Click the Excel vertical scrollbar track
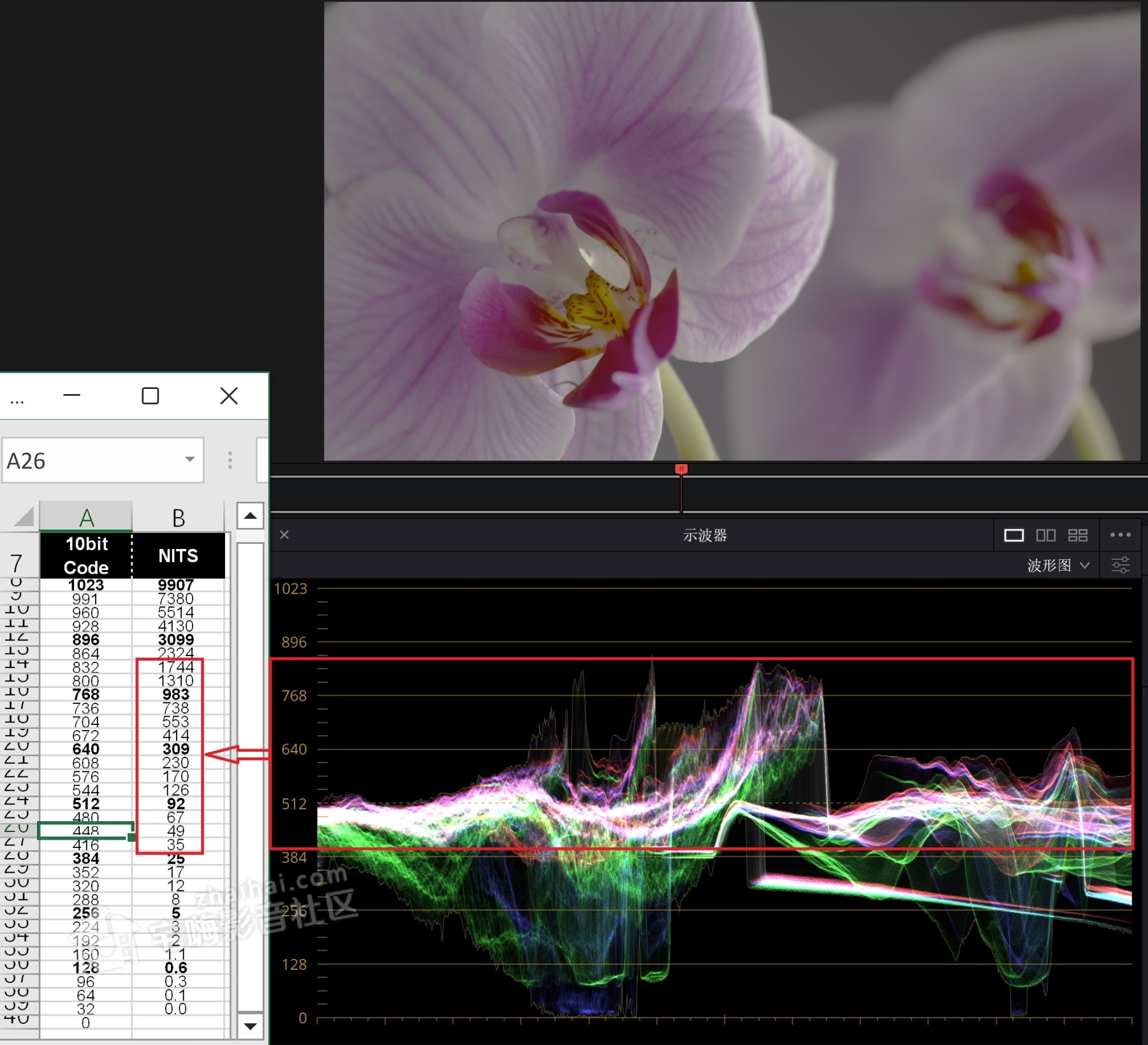The height and width of the screenshot is (1045, 1148). click(251, 778)
